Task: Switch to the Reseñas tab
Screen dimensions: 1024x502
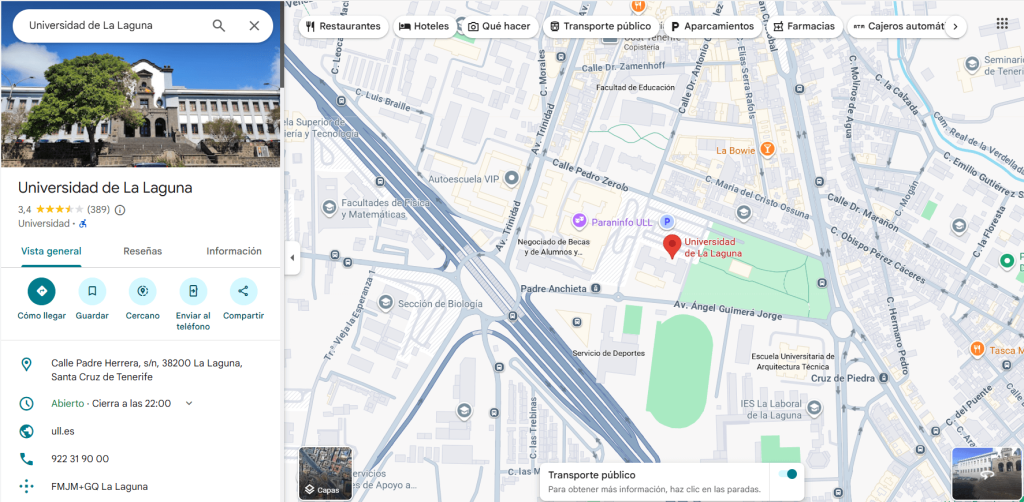Action: tap(142, 251)
